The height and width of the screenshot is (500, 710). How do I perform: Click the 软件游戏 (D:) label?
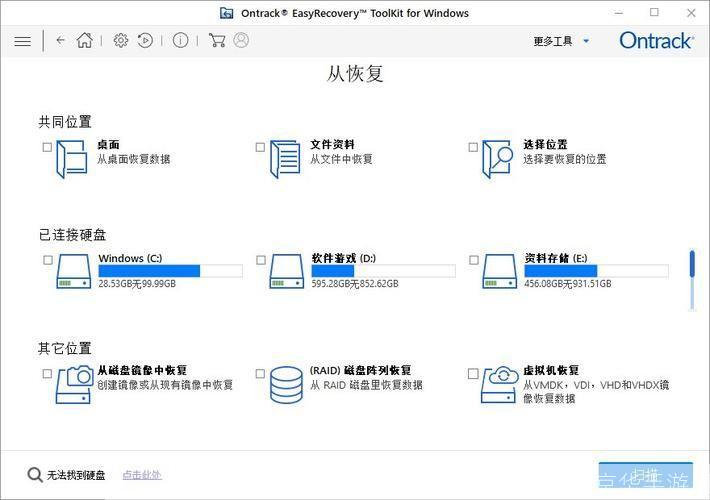point(344,258)
